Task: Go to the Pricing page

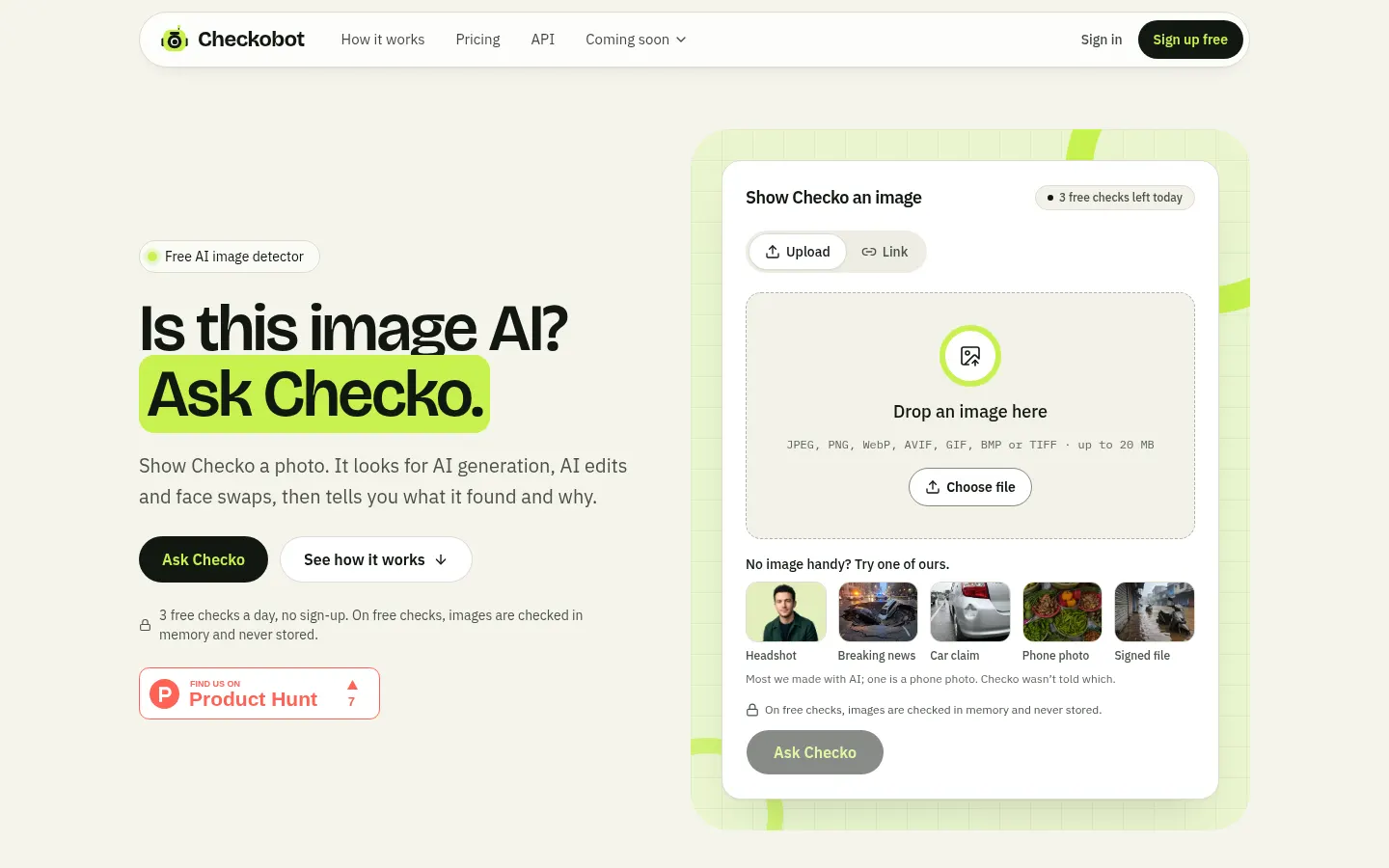Action: coord(477,40)
